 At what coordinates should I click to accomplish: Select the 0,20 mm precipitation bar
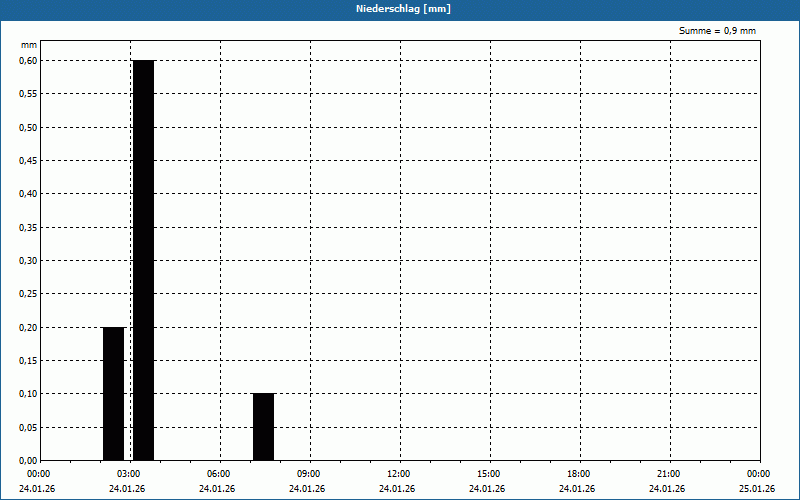(113, 393)
